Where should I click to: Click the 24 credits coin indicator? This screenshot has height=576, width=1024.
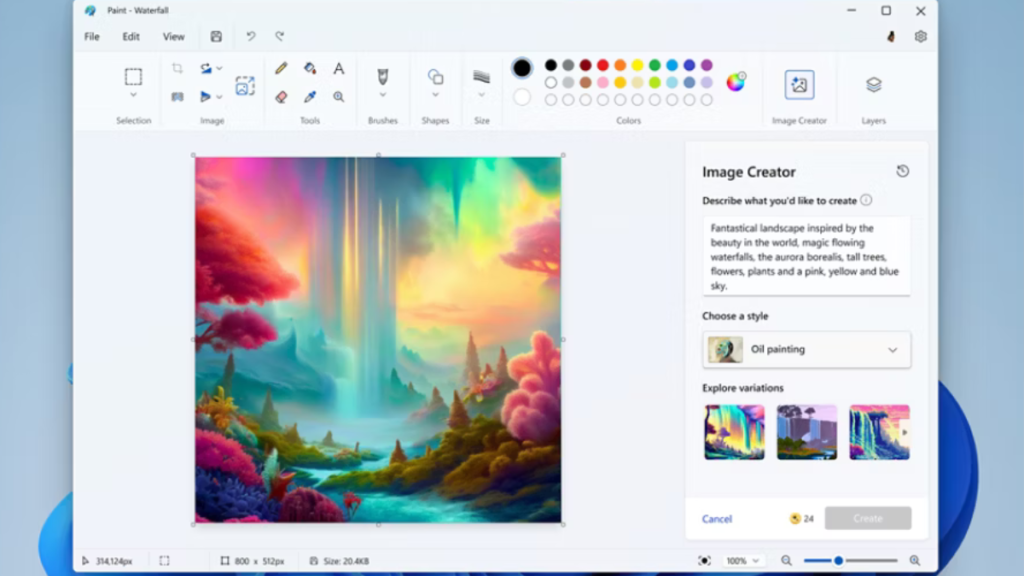click(x=801, y=519)
